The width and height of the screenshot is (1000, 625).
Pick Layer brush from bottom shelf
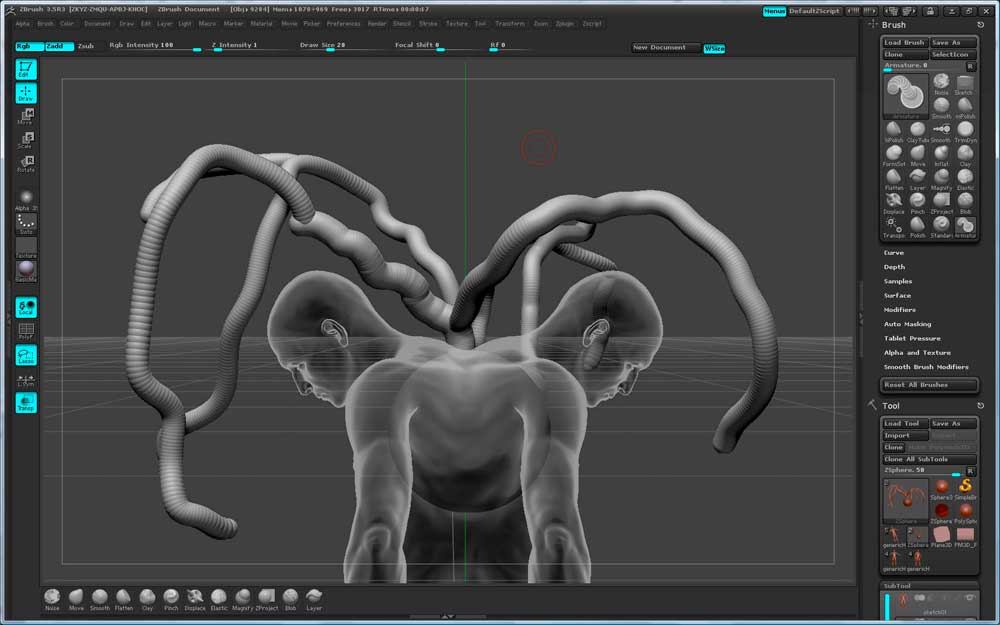point(314,599)
